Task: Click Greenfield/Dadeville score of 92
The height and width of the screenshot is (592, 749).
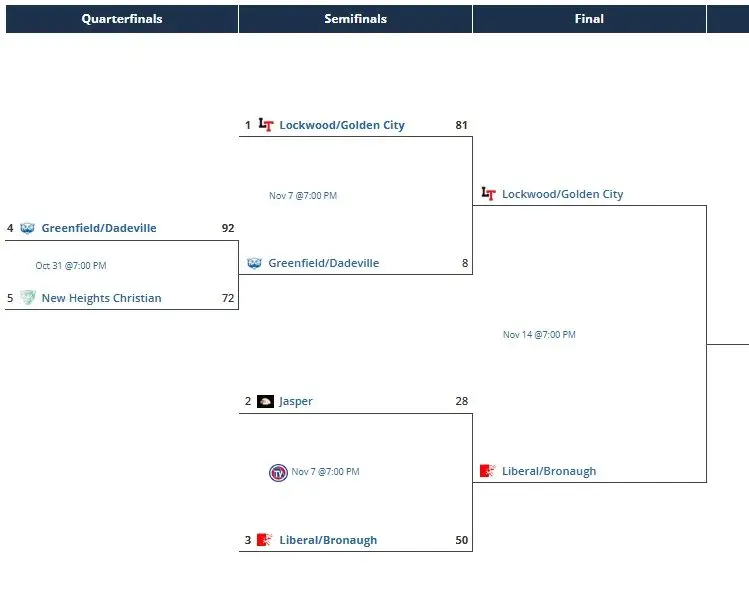Action: point(228,228)
